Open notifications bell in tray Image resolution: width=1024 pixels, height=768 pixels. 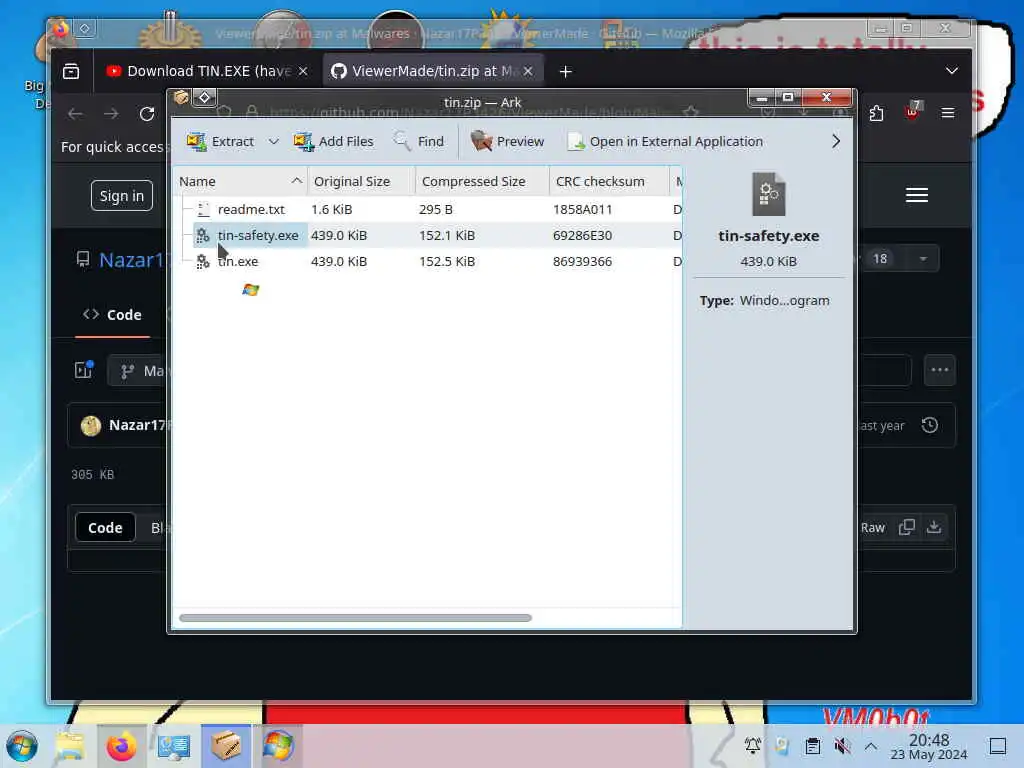(753, 746)
